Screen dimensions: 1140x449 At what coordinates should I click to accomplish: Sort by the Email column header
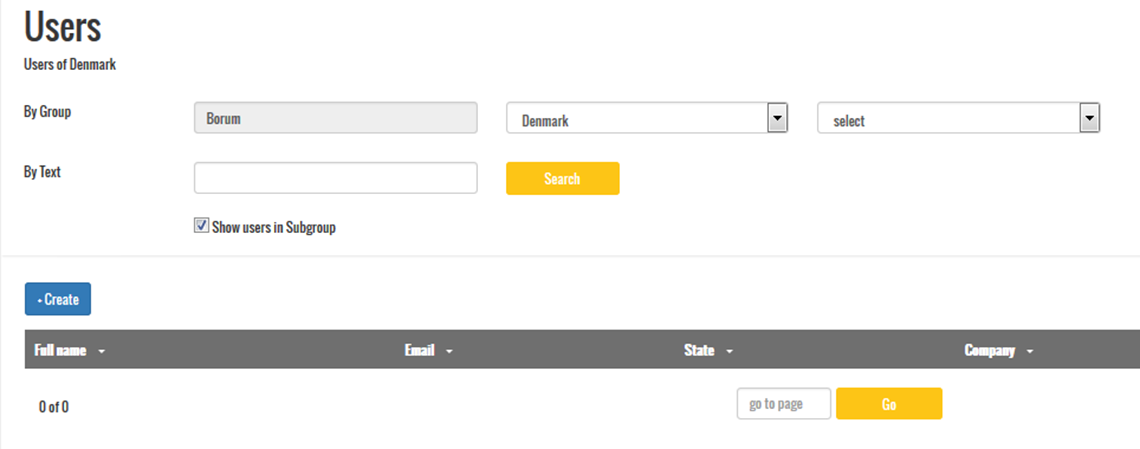[420, 350]
